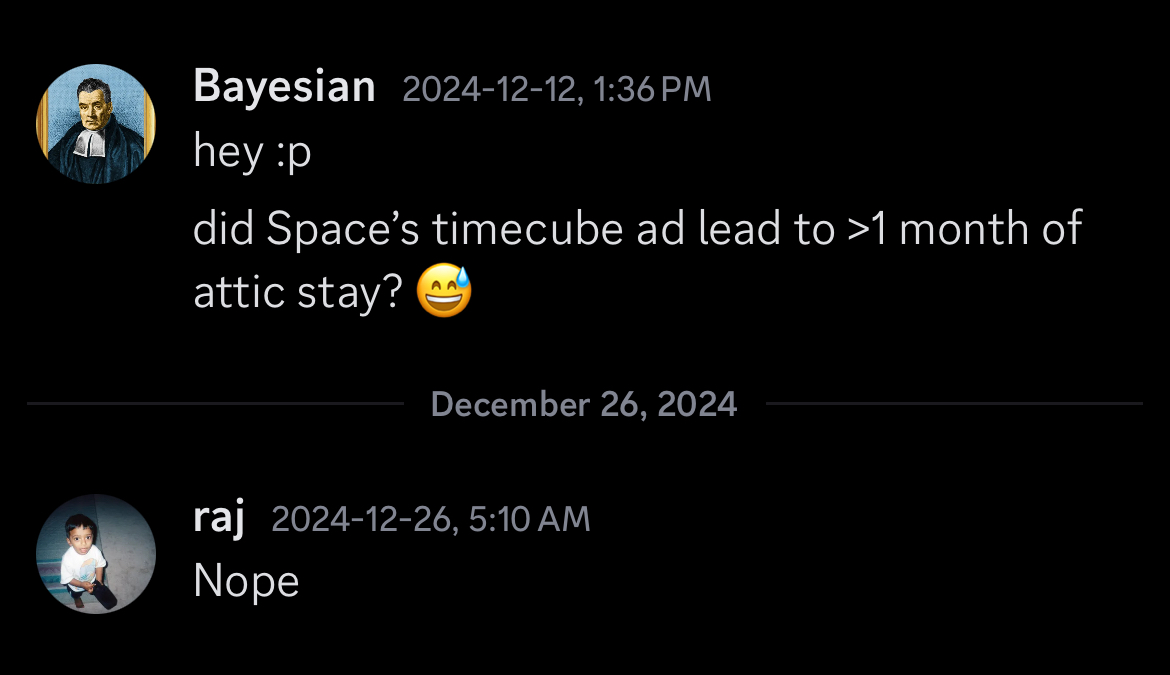Open Bayesian's profile avatar

[96, 124]
